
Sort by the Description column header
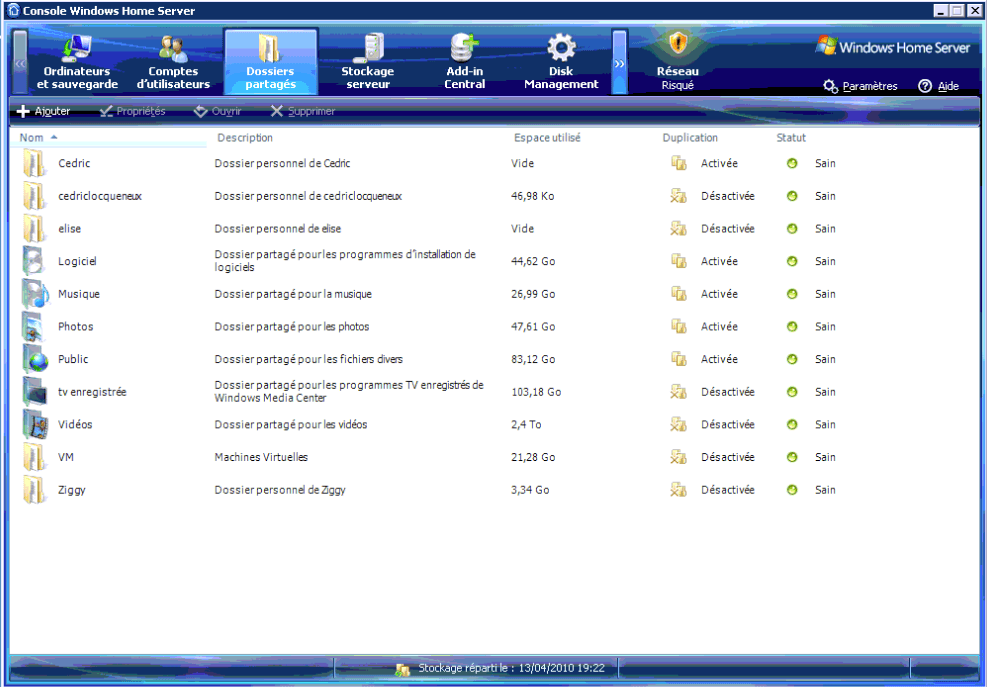click(x=245, y=138)
